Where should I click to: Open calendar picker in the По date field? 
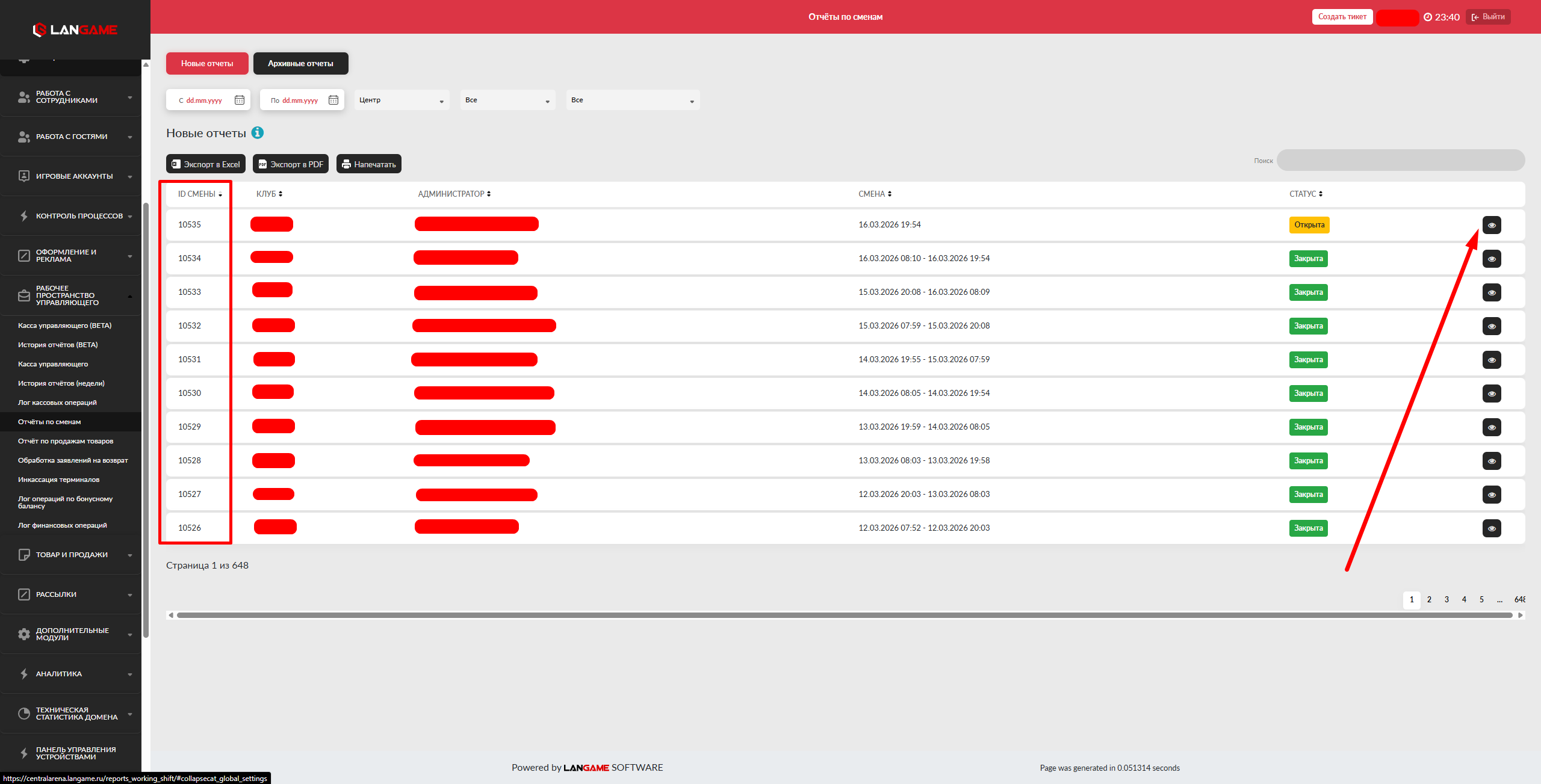[x=333, y=100]
